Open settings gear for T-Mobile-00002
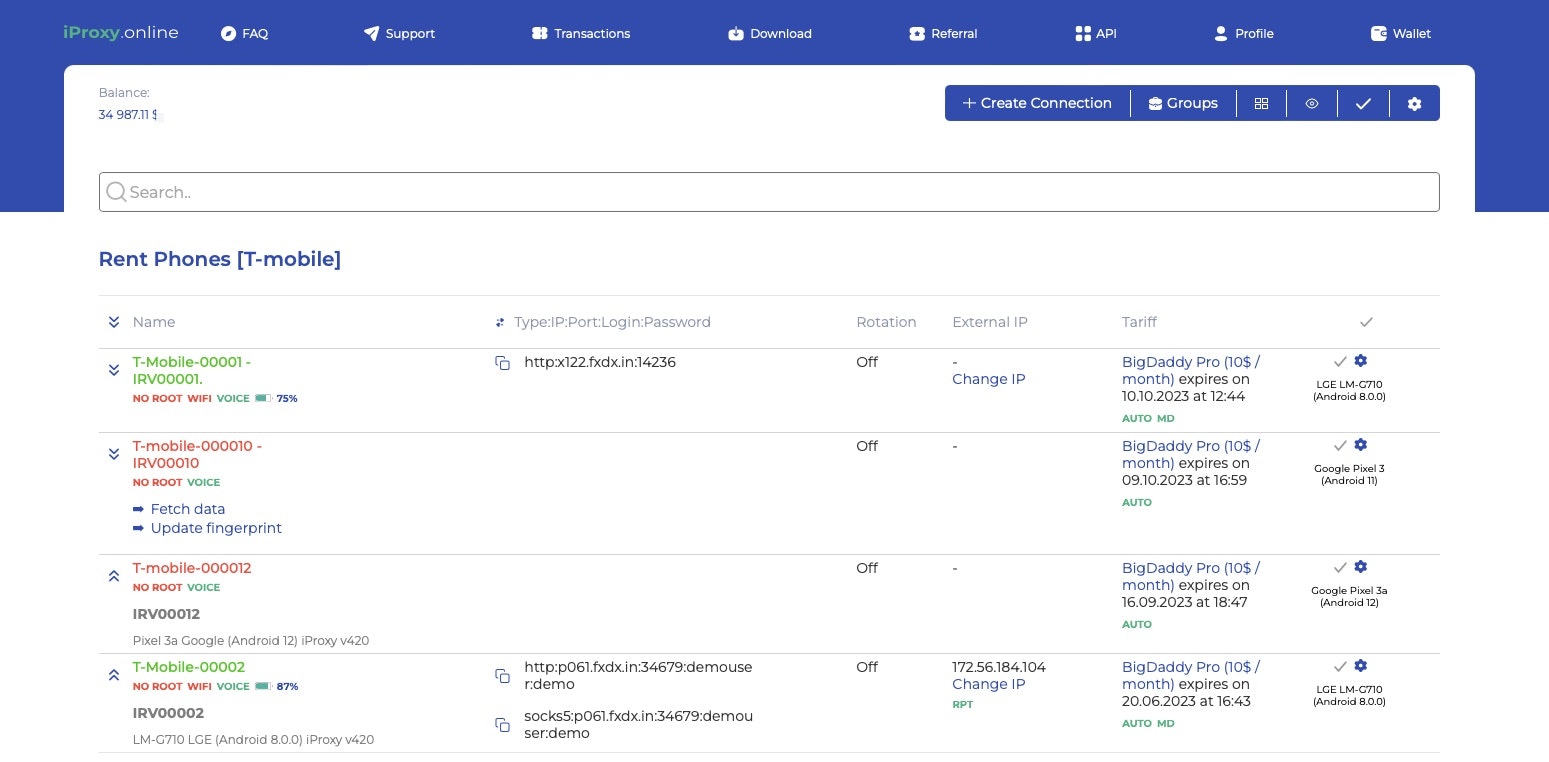The height and width of the screenshot is (762, 1549). [x=1360, y=666]
